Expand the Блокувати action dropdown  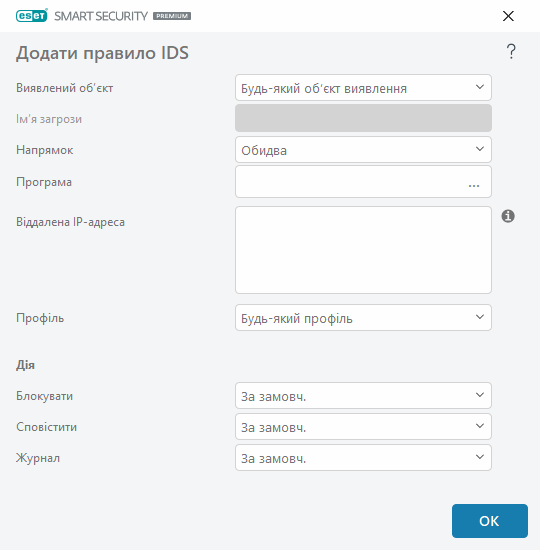[x=363, y=396]
